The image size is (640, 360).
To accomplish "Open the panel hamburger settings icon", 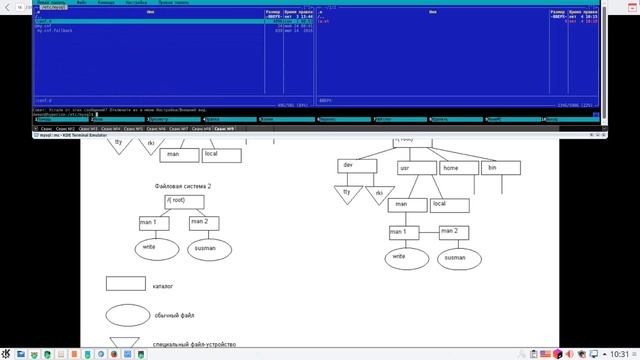I will (x=635, y=354).
